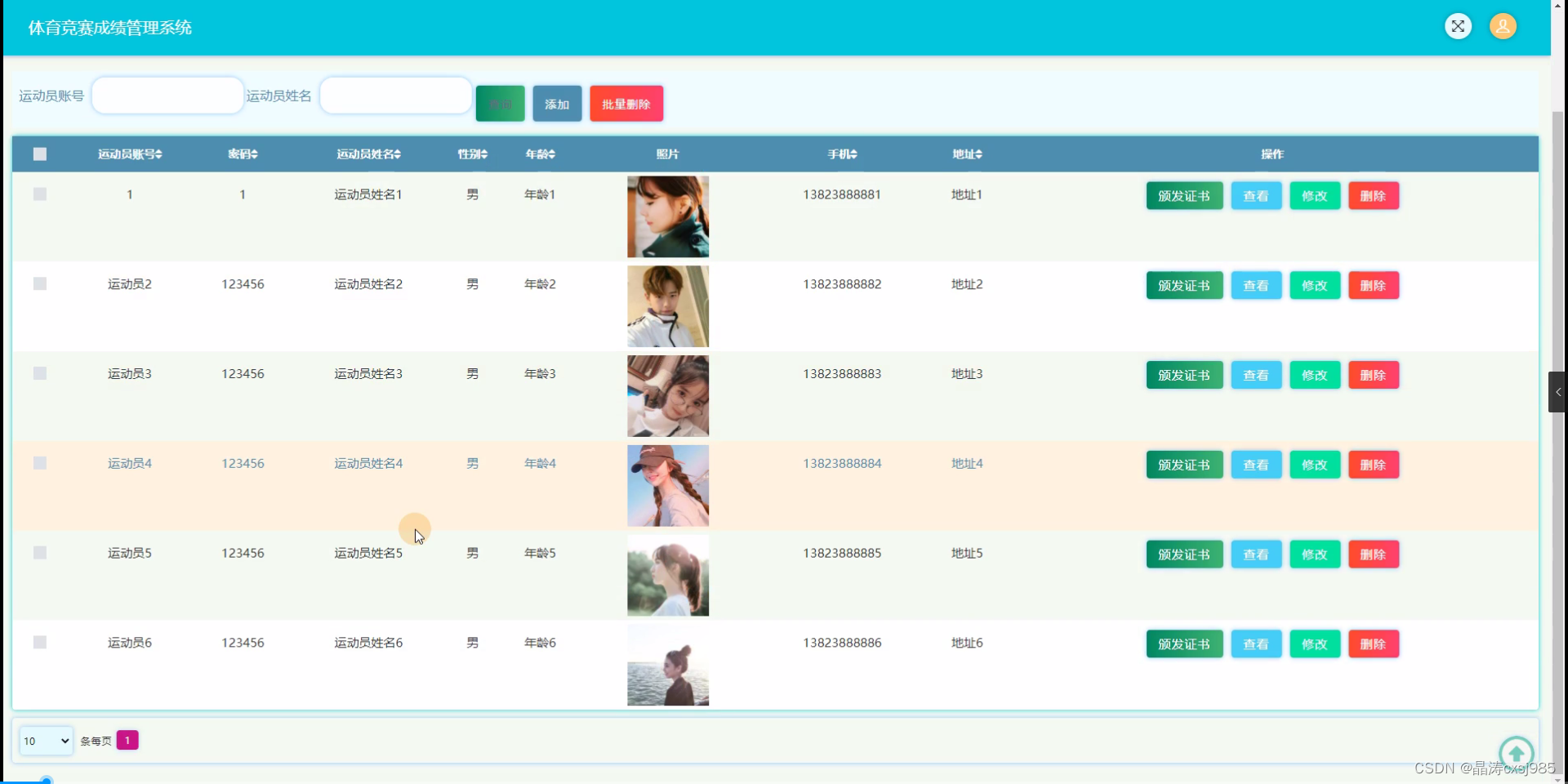Screen dimensions: 1568x784
Task: Open the user avatar icon menu
Action: click(x=1503, y=26)
